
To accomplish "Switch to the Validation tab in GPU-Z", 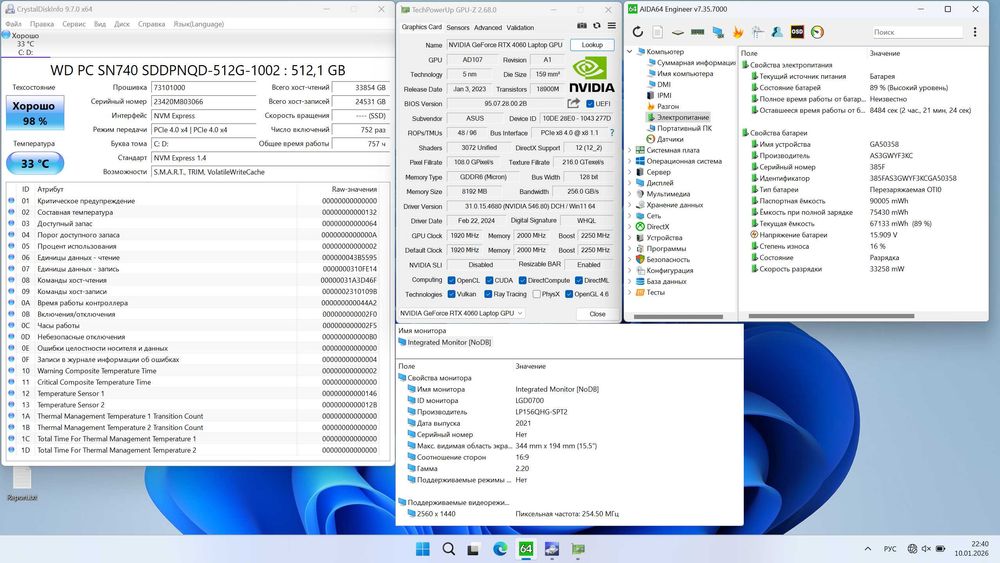I will pyautogui.click(x=520, y=27).
